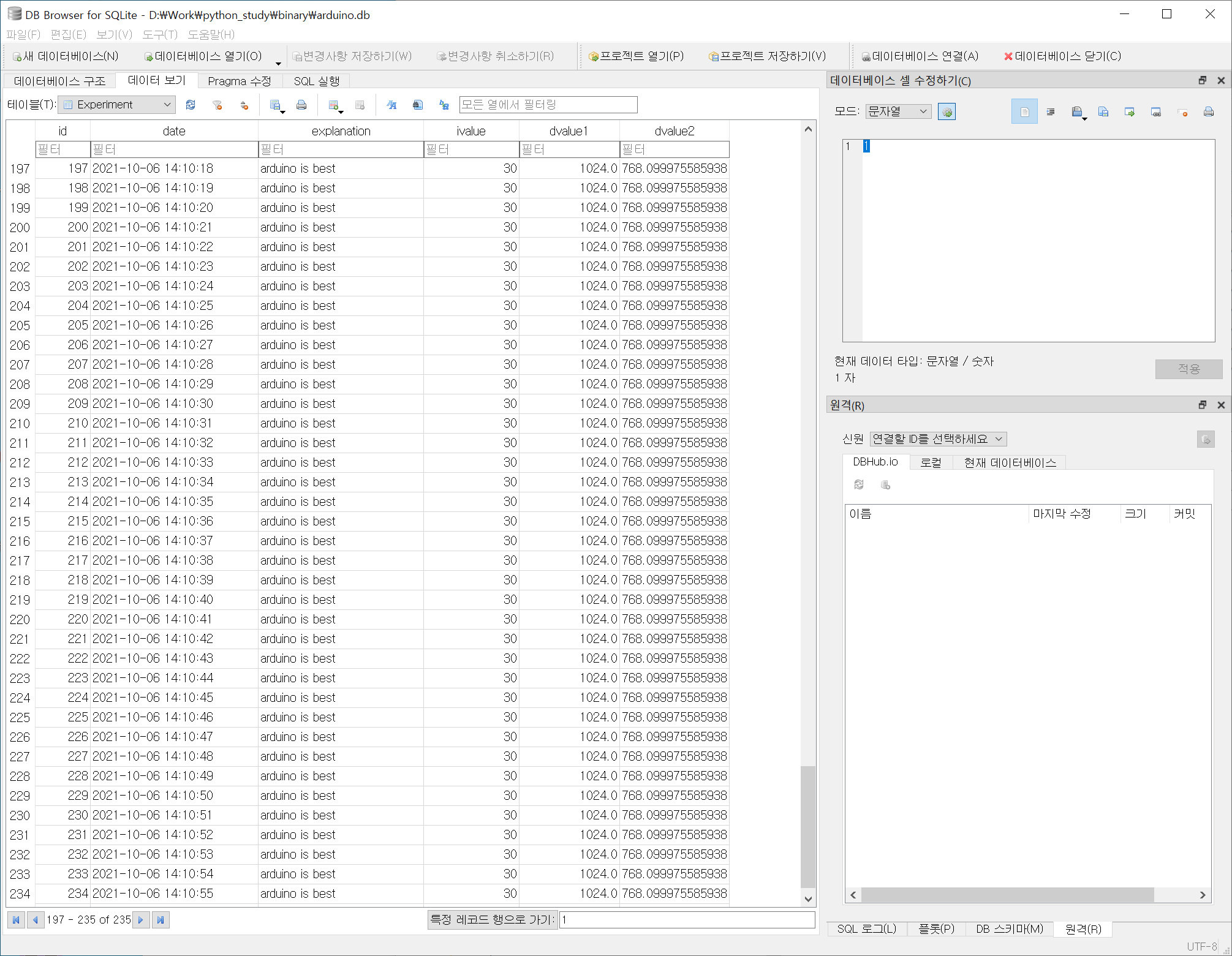The image size is (1232, 956).
Task: Click the find in cells icon
Action: click(417, 105)
